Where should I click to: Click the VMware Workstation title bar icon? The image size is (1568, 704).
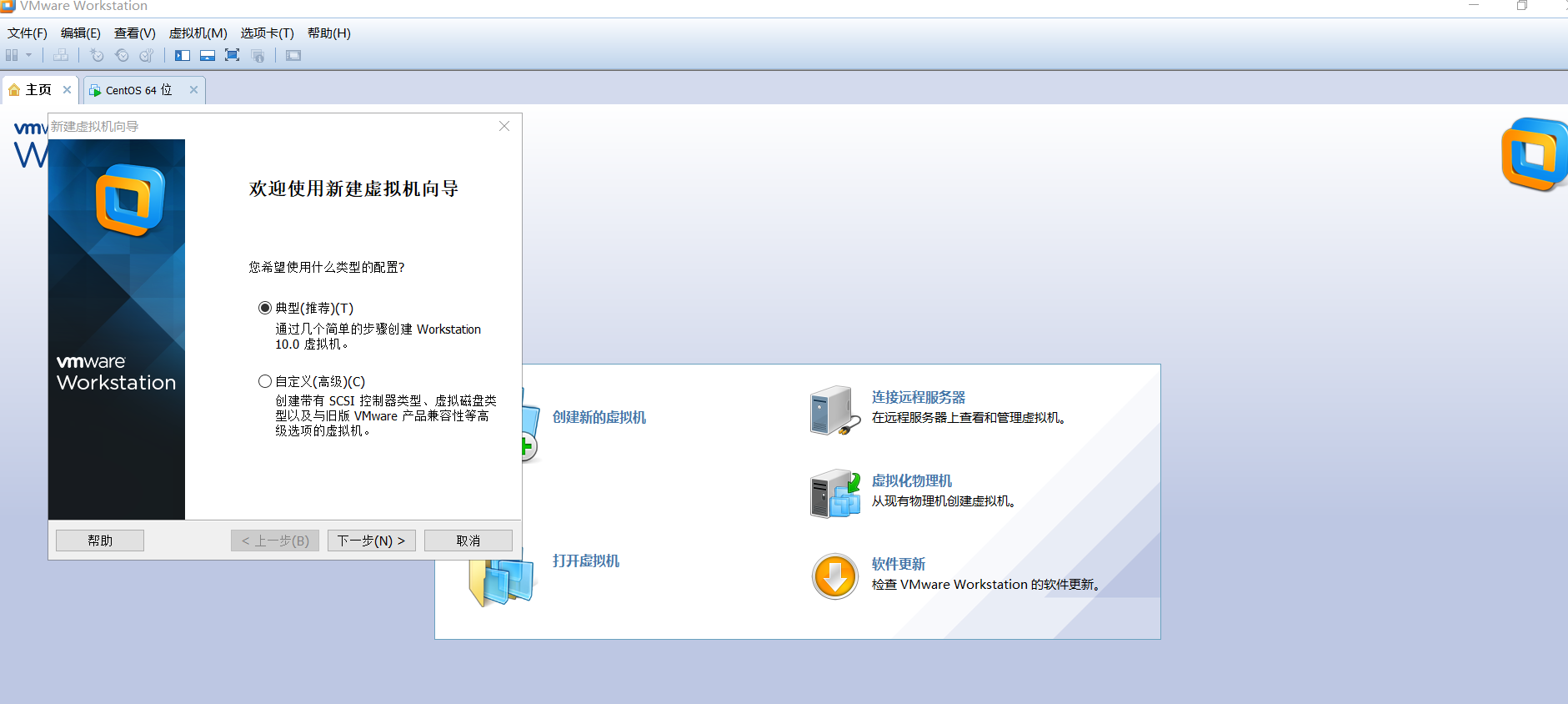(8, 6)
